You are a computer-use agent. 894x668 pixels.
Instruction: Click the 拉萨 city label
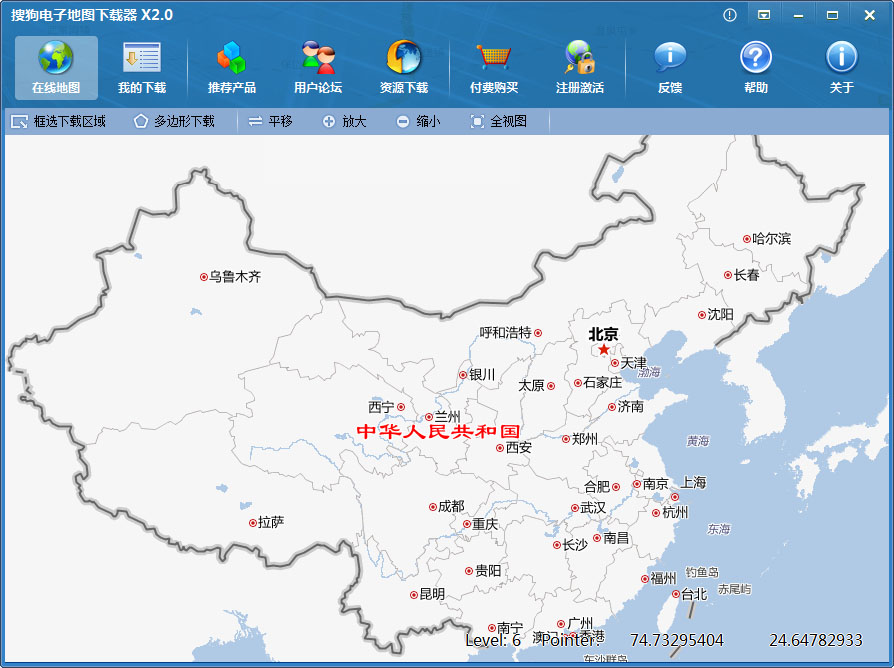271,522
